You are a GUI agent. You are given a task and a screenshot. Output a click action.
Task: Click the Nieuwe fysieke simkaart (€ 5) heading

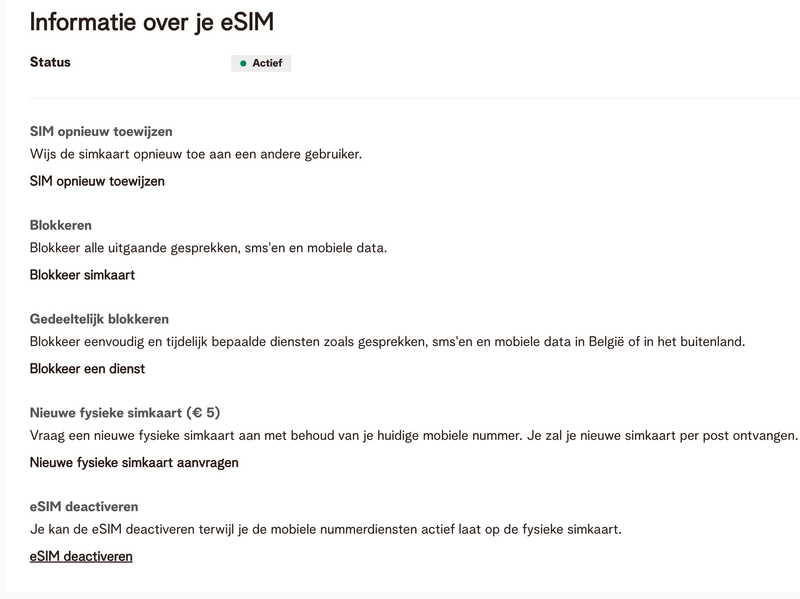(125, 413)
